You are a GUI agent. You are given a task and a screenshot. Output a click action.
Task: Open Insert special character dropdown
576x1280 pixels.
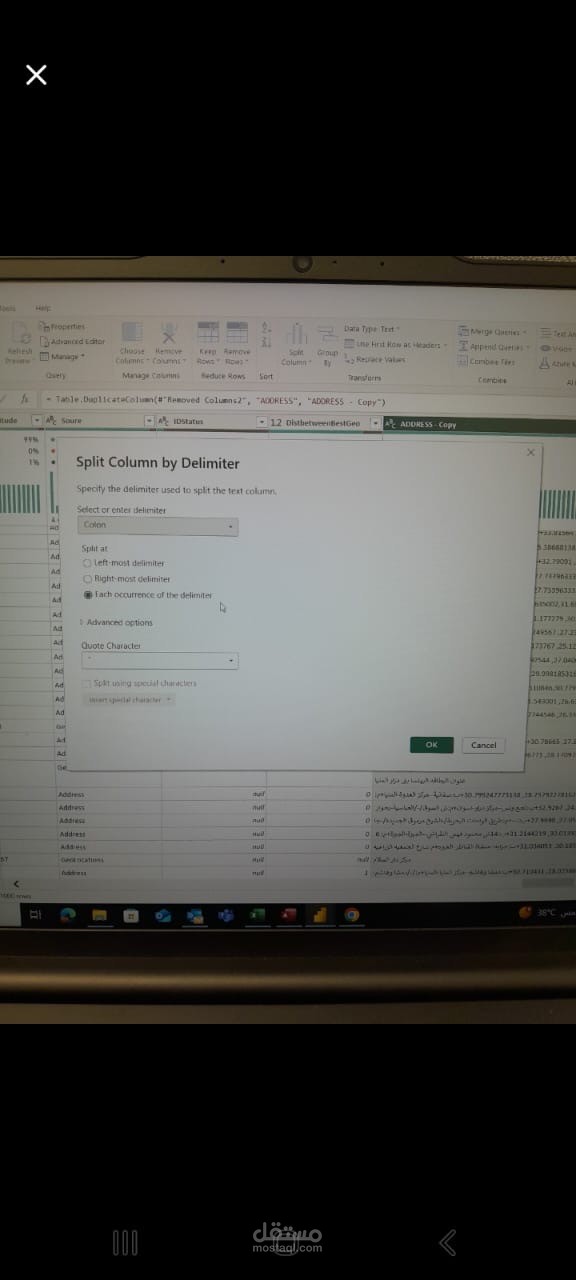127,699
